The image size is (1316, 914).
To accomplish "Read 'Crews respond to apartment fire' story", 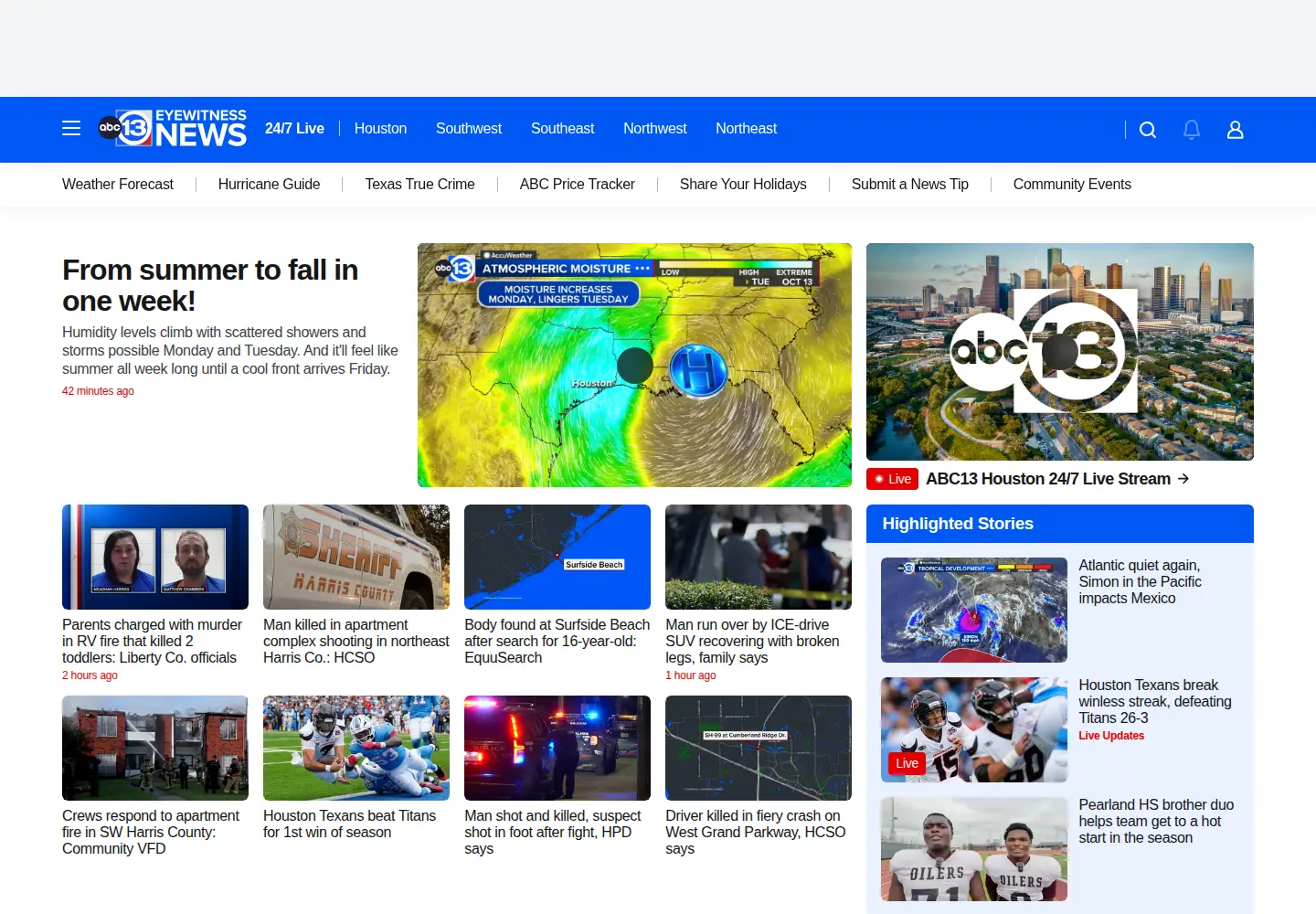I will pyautogui.click(x=151, y=833).
